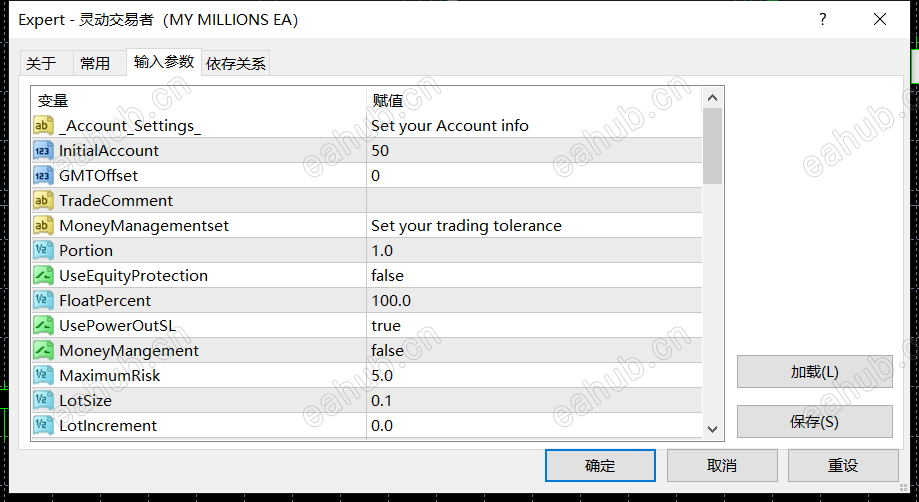This screenshot has width=919, height=502.
Task: Click the InitialAccount integer type icon
Action: pos(43,151)
